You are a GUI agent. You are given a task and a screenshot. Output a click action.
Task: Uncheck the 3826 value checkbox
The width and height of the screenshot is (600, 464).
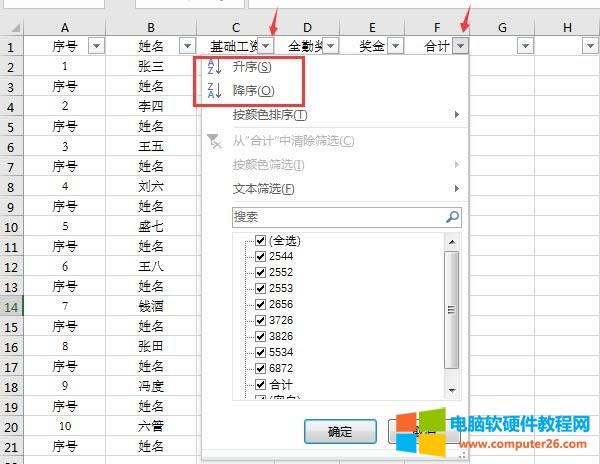(261, 336)
